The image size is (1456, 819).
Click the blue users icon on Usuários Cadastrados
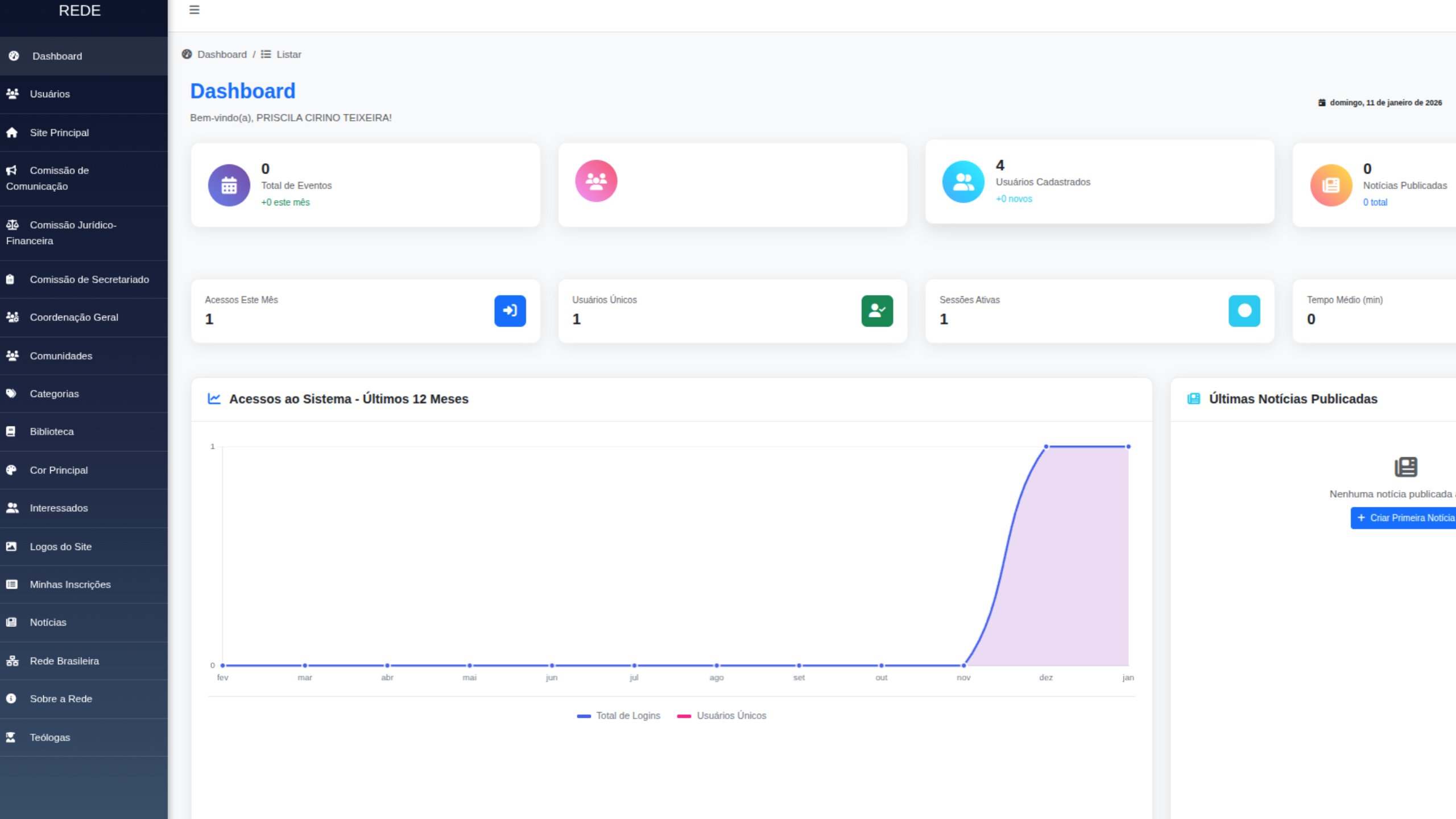963,182
